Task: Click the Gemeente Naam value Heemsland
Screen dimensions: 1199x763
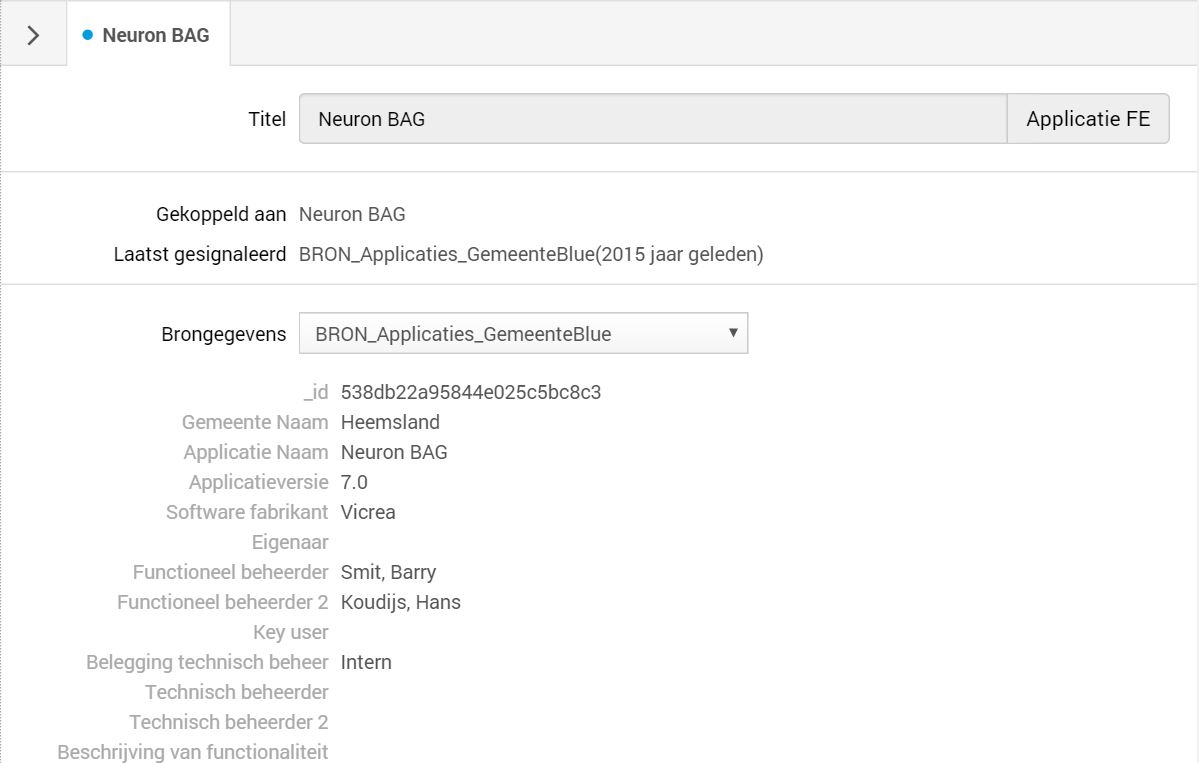Action: (390, 422)
